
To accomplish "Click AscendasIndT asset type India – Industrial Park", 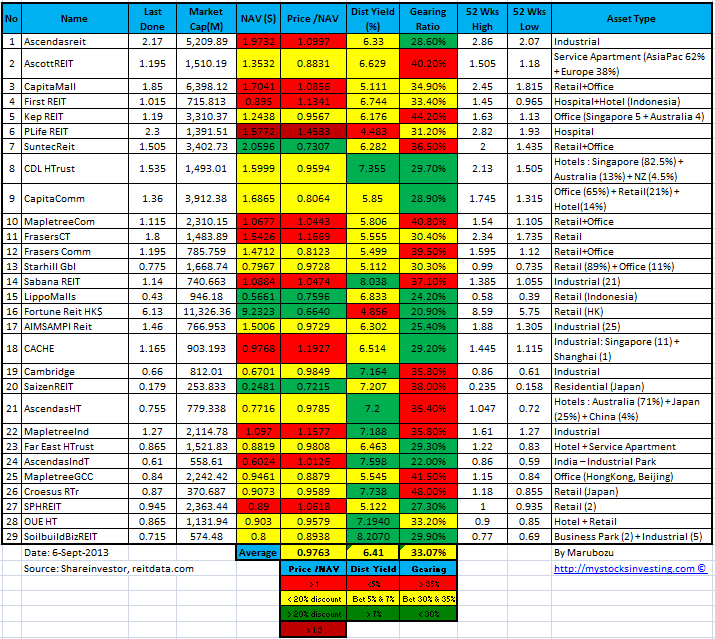I will click(x=631, y=462).
